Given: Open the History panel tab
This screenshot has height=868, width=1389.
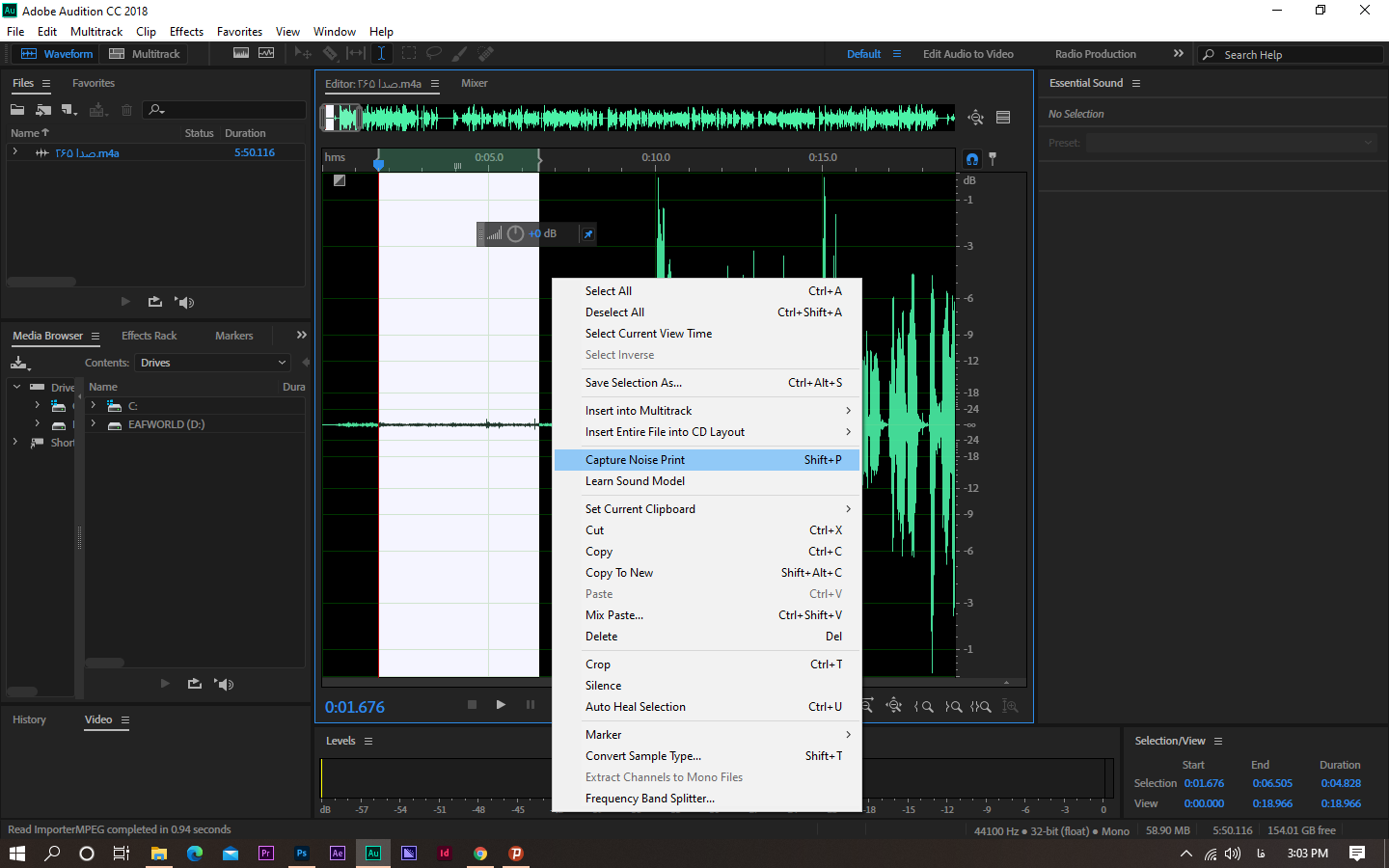Looking at the screenshot, I should coord(29,719).
